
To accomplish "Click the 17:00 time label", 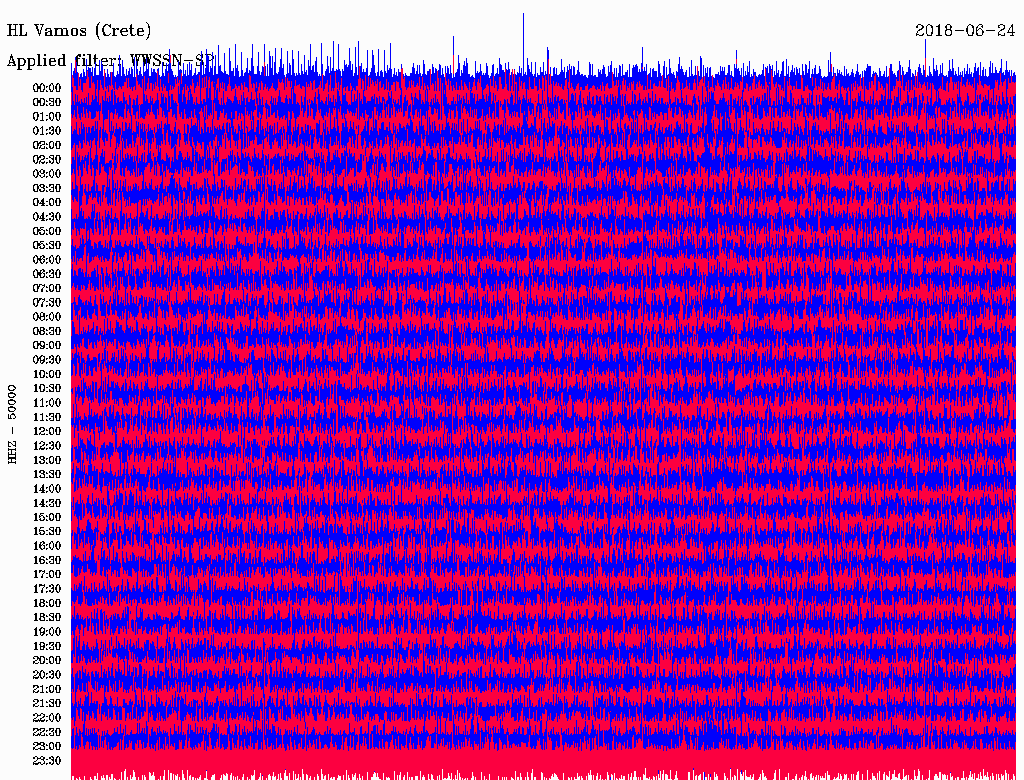I will coord(47,575).
